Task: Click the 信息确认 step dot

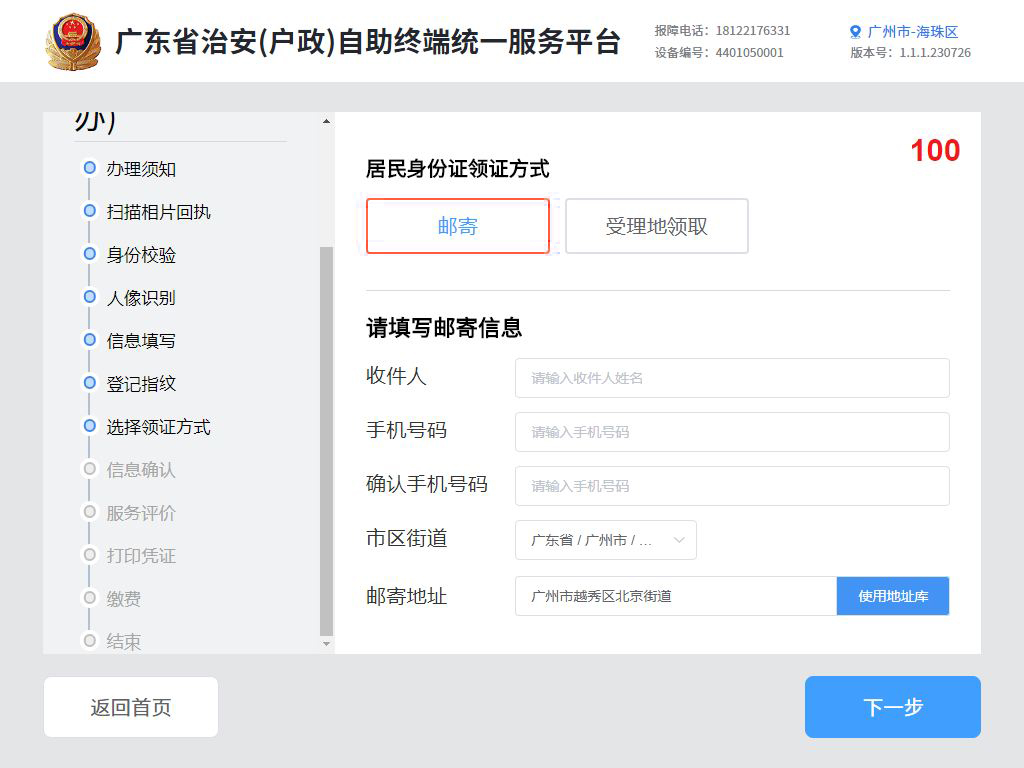Action: pyautogui.click(x=90, y=469)
